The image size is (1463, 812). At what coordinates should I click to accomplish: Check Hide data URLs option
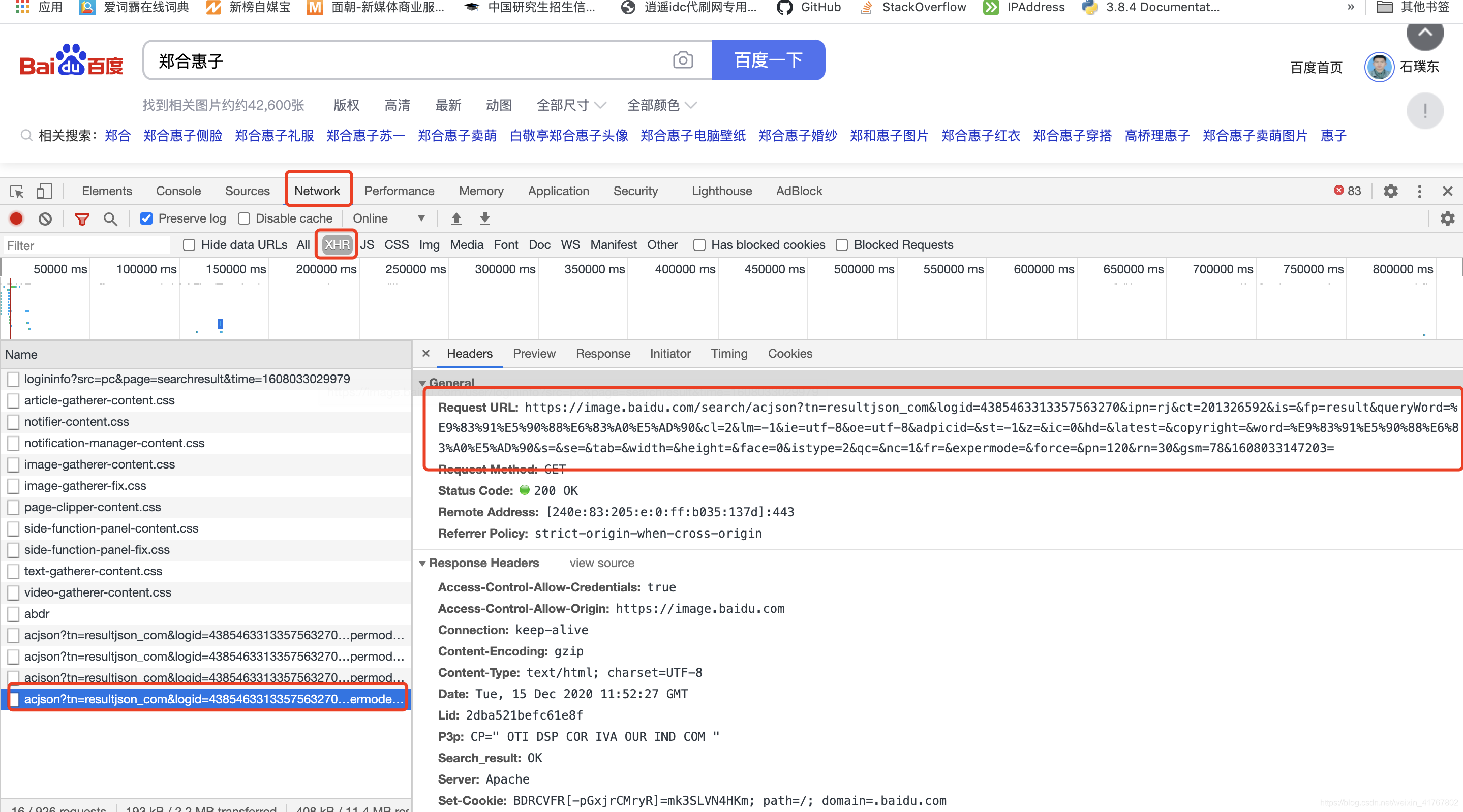[x=189, y=245]
